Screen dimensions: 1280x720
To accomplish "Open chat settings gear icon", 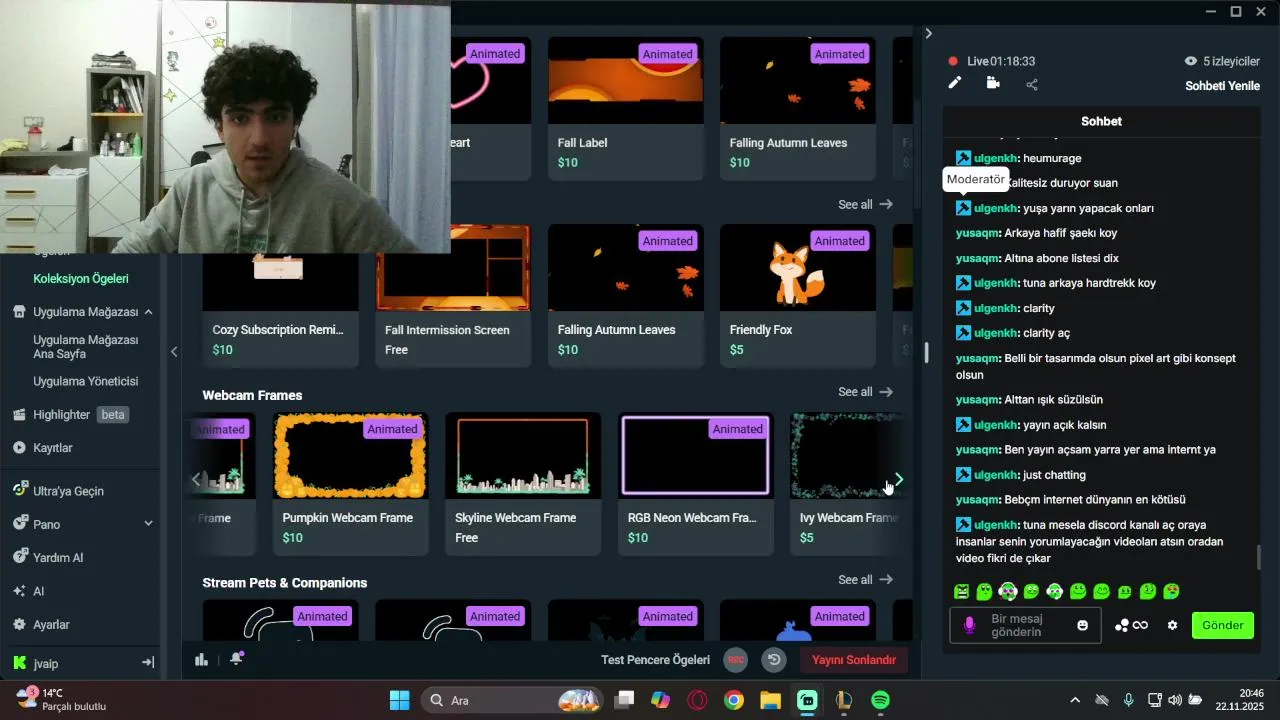I will tap(1173, 625).
